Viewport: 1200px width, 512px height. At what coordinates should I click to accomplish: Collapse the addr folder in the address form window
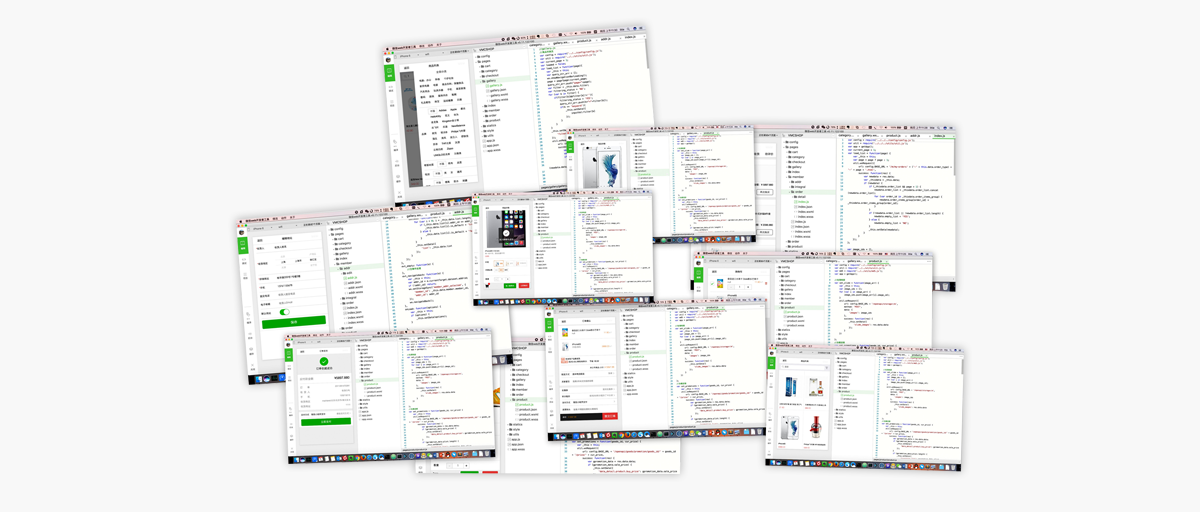(x=343, y=268)
